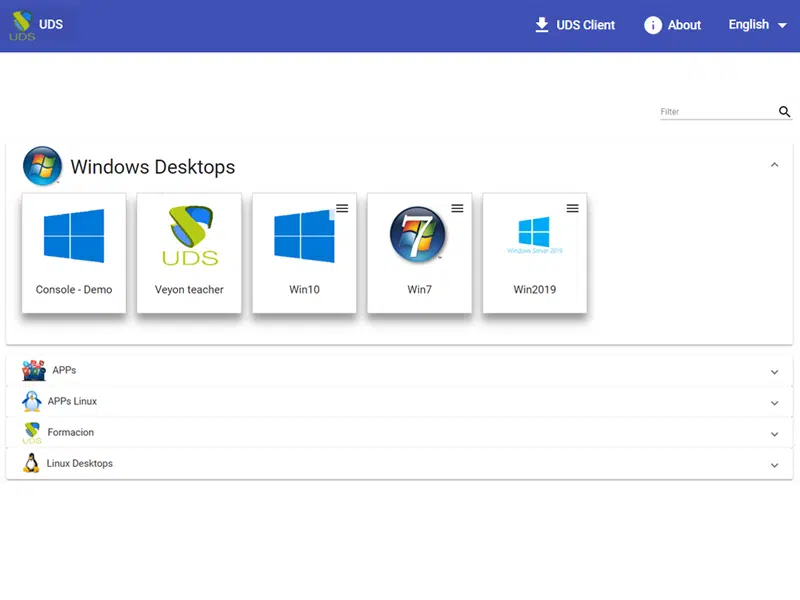Click the APPs Linux section label
The image size is (800, 600).
72,401
